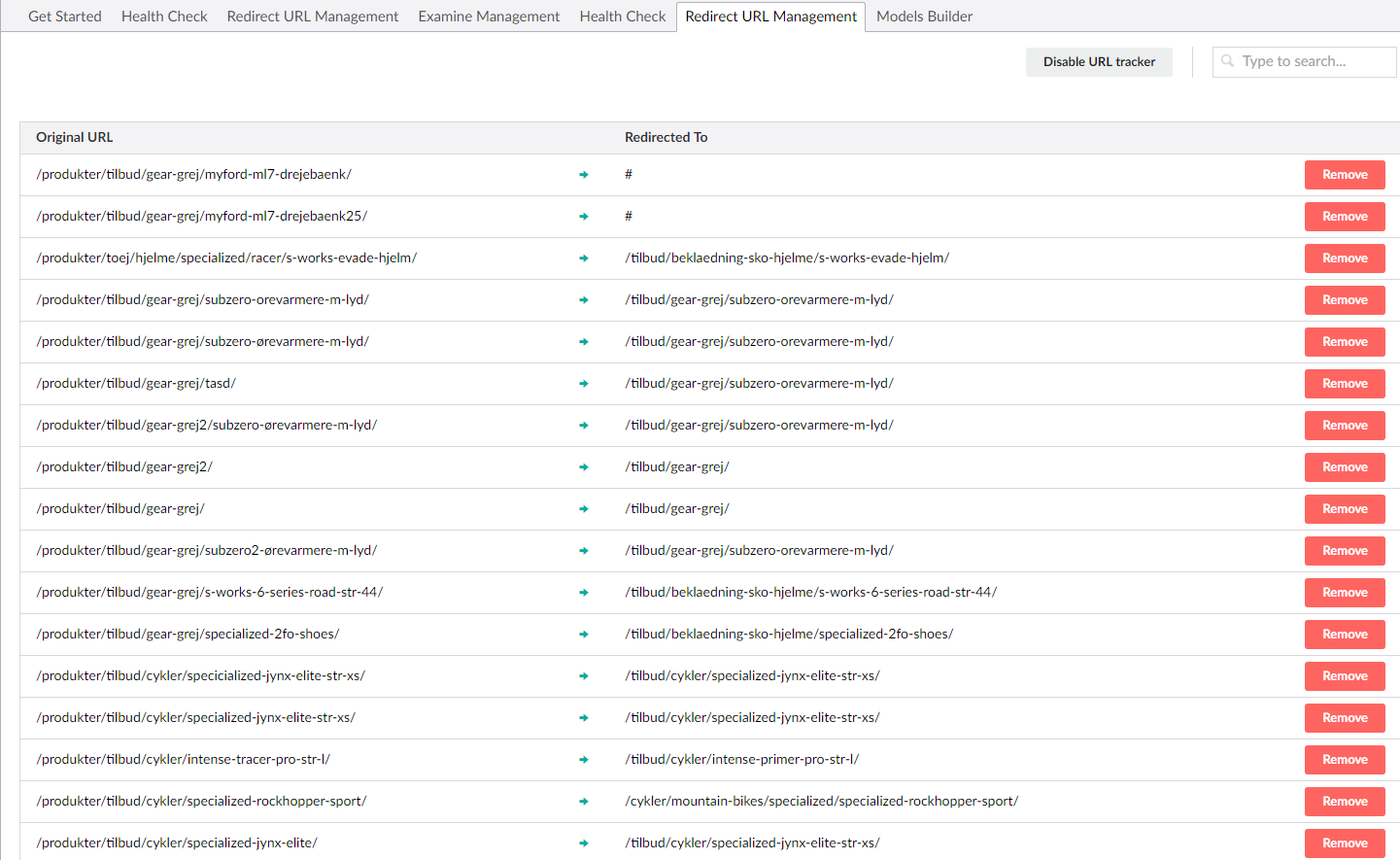The width and height of the screenshot is (1400, 860).
Task: Click the Original URL column header
Action: pos(75,137)
